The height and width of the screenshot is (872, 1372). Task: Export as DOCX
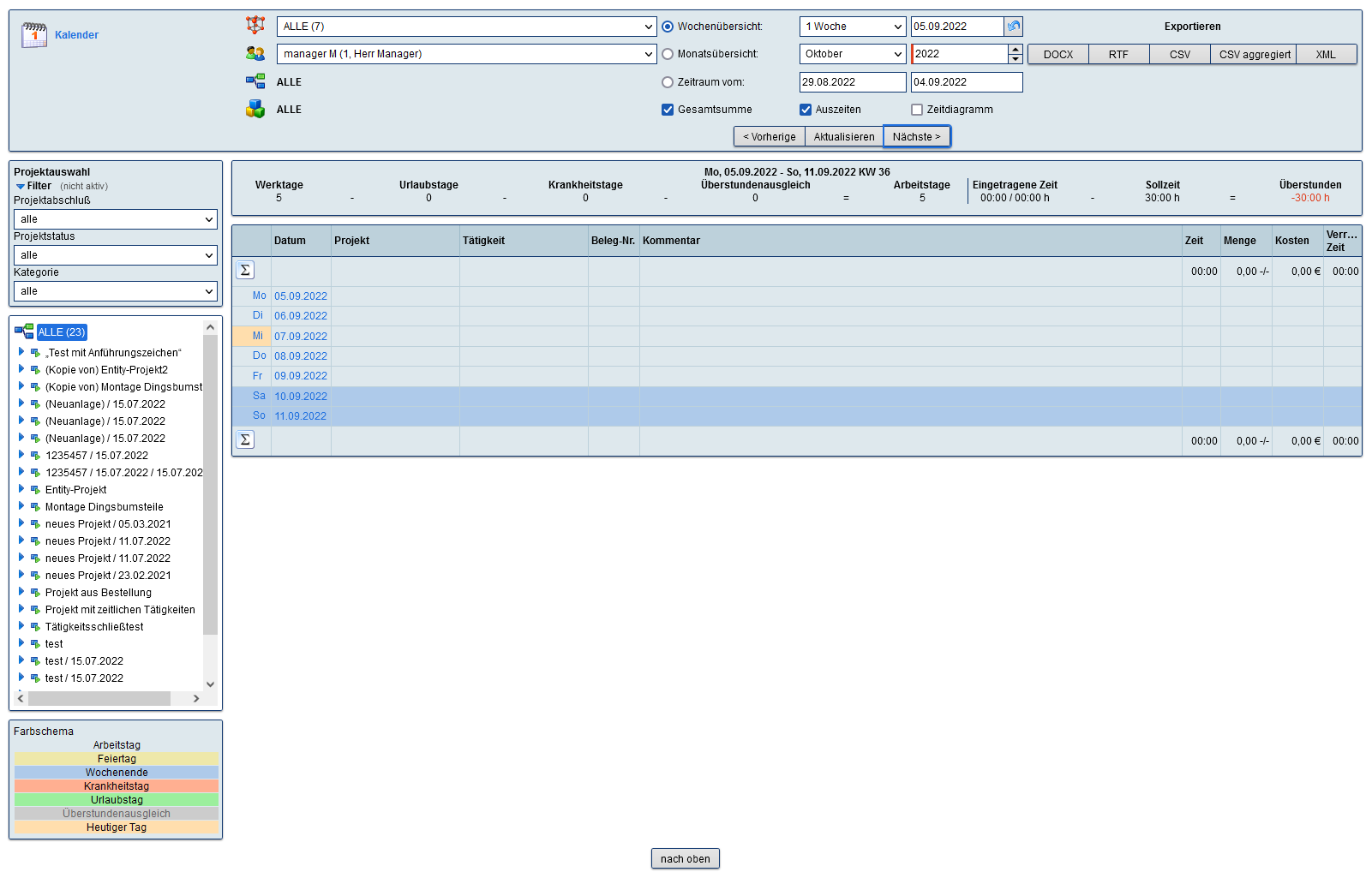[x=1057, y=55]
